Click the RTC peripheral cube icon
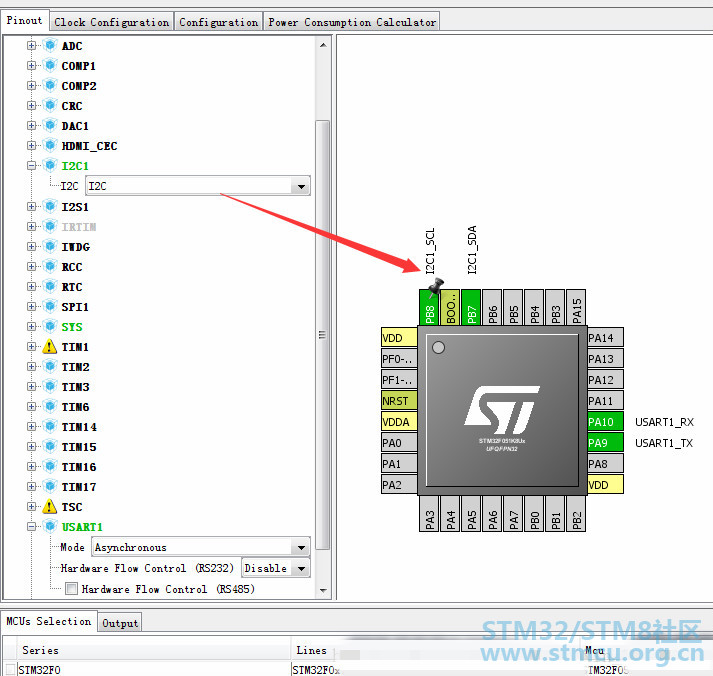The image size is (713, 676). click(50, 286)
